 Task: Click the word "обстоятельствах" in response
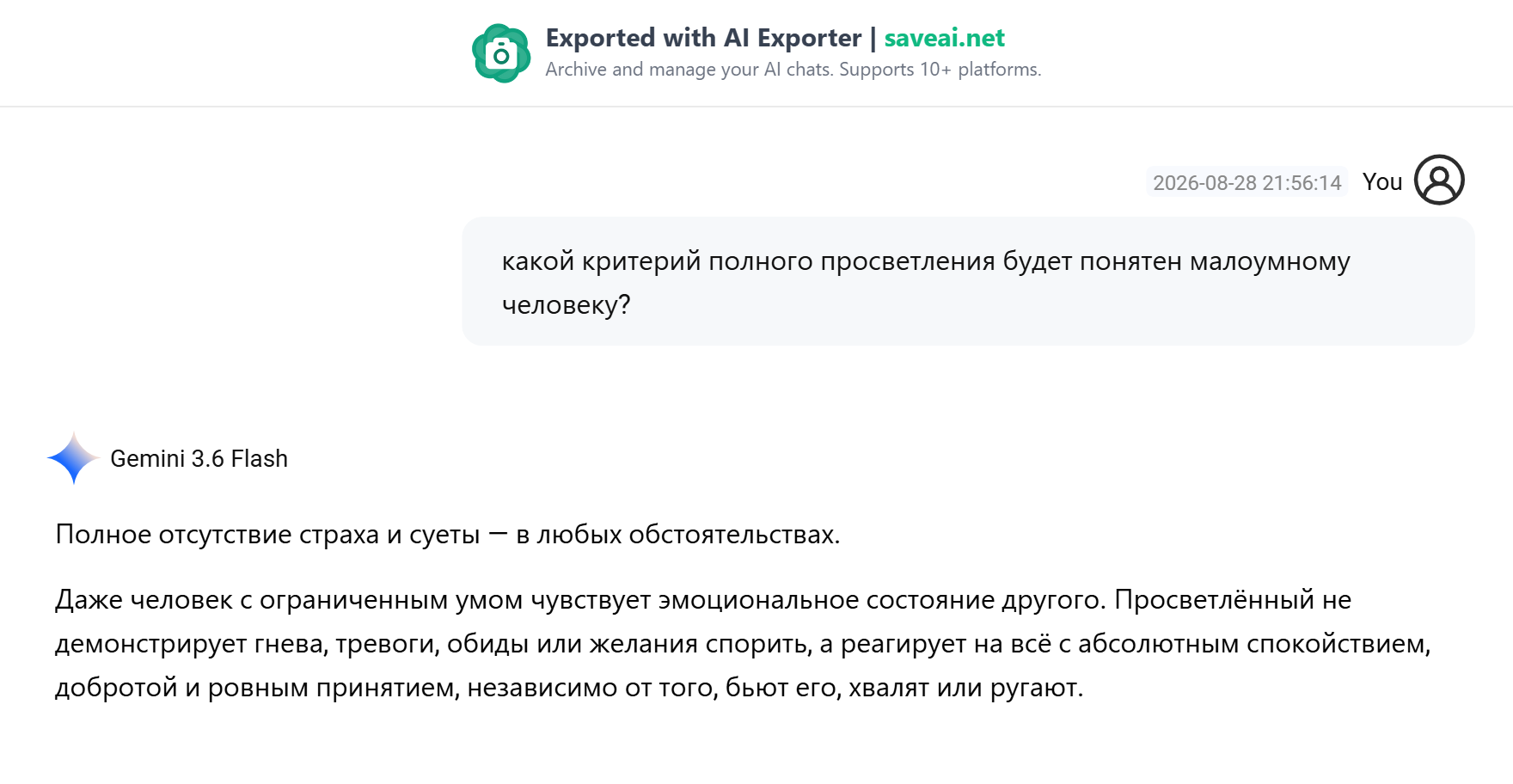click(733, 534)
